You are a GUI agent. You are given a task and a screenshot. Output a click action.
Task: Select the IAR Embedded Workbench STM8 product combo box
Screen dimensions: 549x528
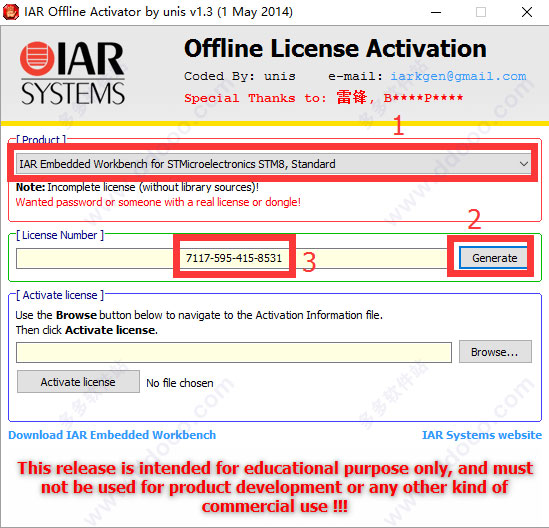pyautogui.click(x=273, y=164)
